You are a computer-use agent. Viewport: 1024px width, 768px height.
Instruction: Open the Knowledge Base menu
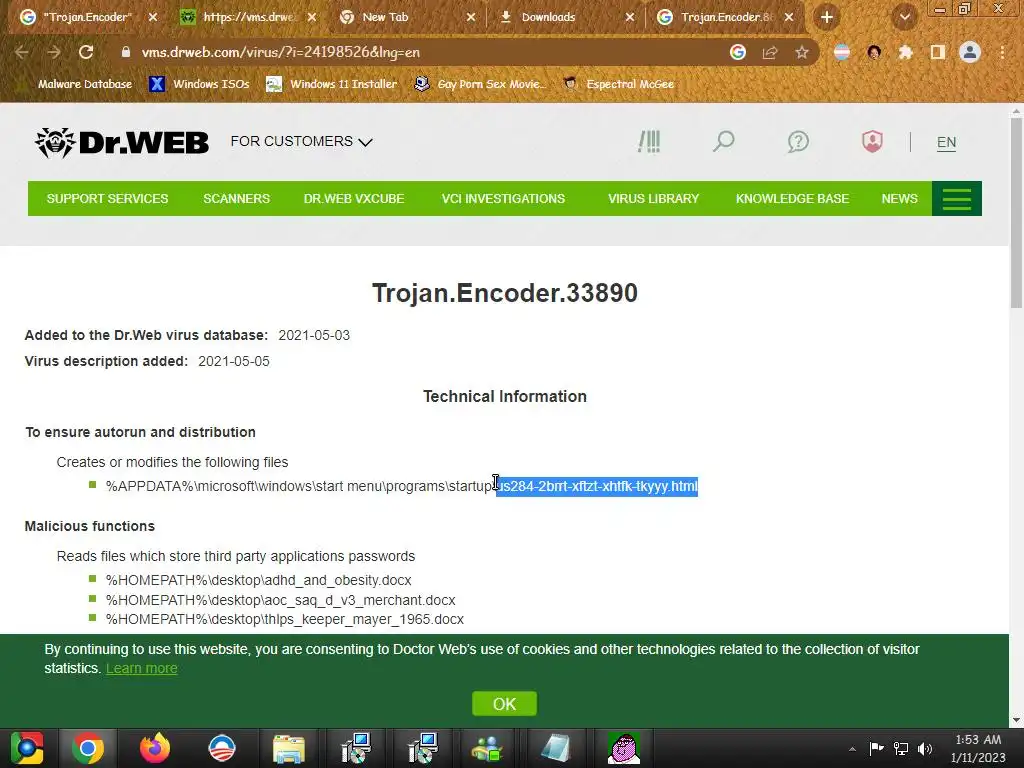pyautogui.click(x=792, y=199)
